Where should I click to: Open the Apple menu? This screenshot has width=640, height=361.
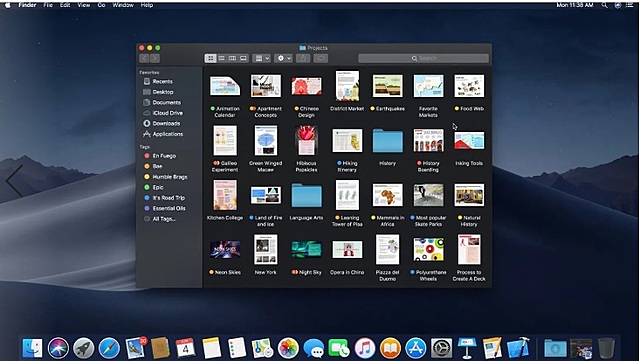7,5
